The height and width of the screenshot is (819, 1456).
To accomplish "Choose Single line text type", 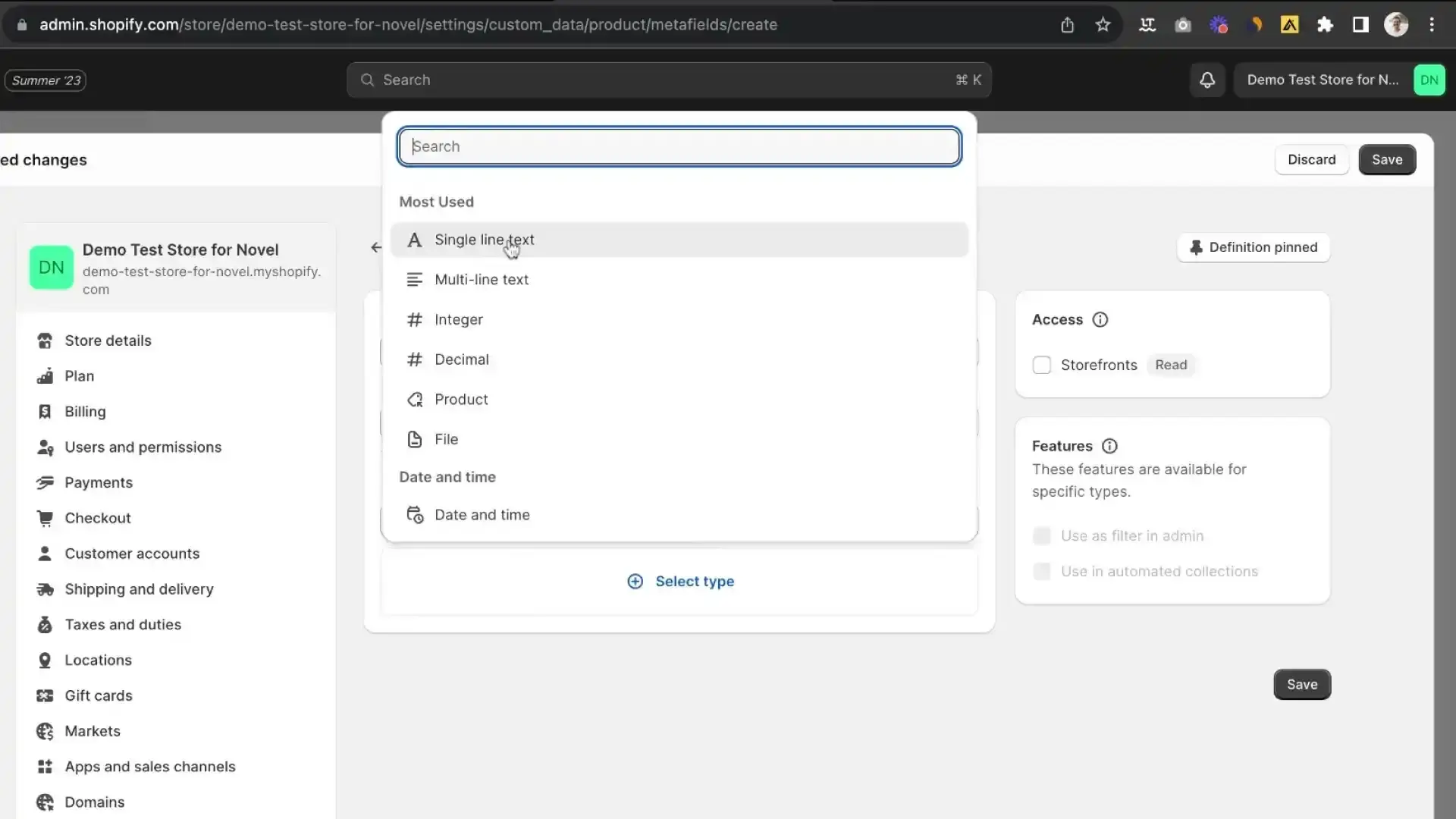I will tap(485, 240).
